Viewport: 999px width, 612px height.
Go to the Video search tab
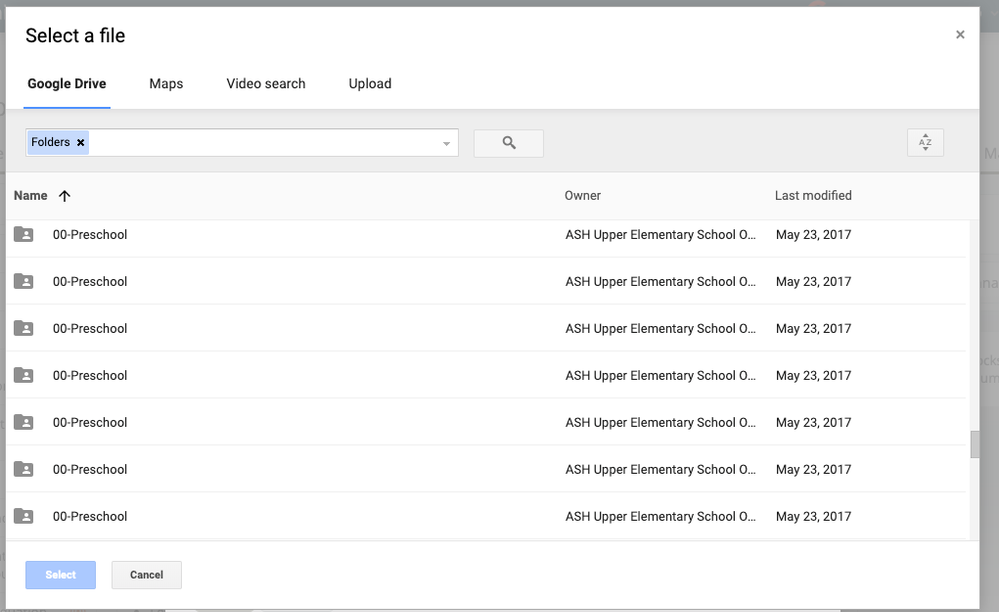[266, 84]
